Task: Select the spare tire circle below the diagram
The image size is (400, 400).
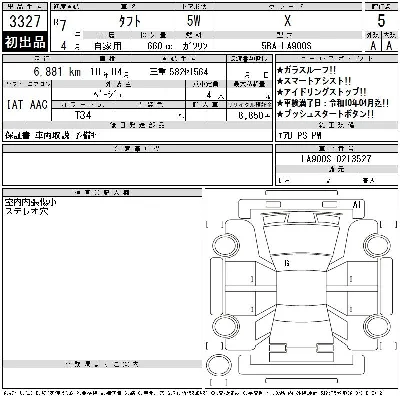Action: tap(219, 365)
